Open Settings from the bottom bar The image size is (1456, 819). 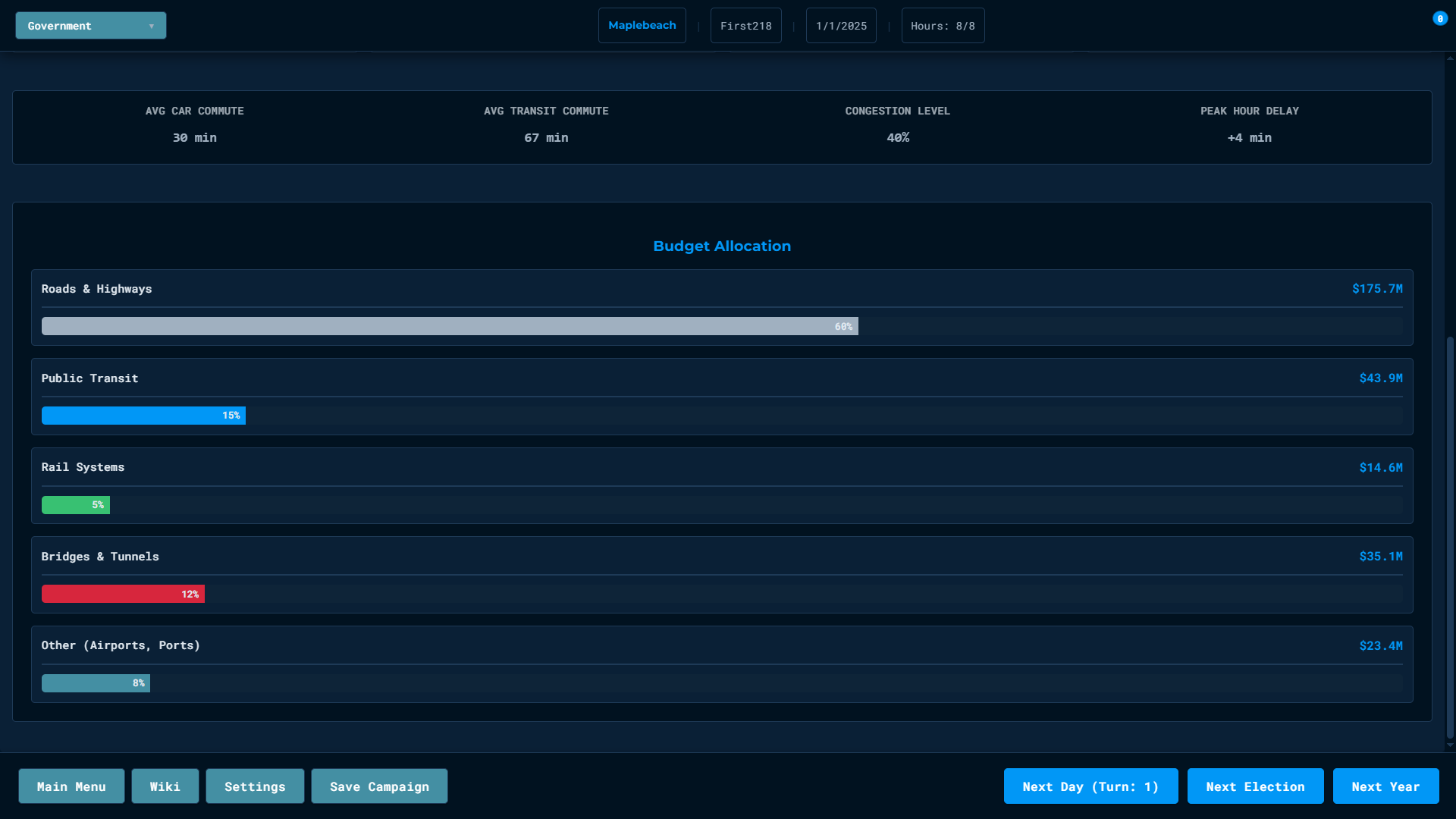pyautogui.click(x=255, y=786)
